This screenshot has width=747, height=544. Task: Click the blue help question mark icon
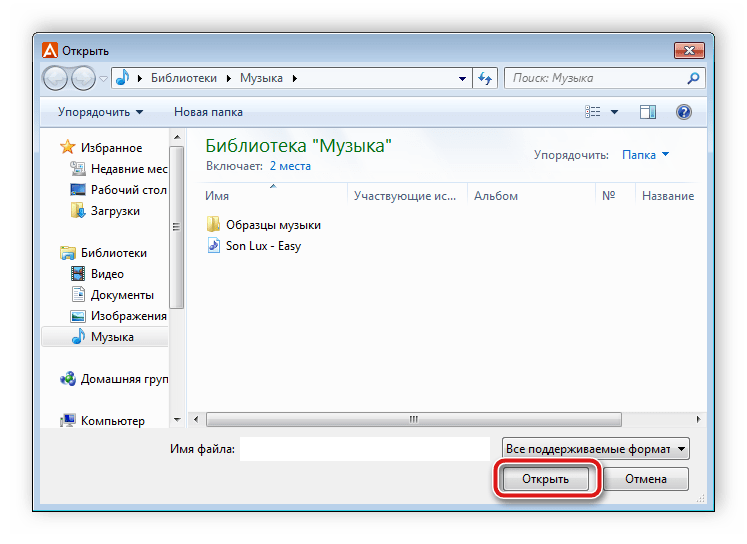684,112
